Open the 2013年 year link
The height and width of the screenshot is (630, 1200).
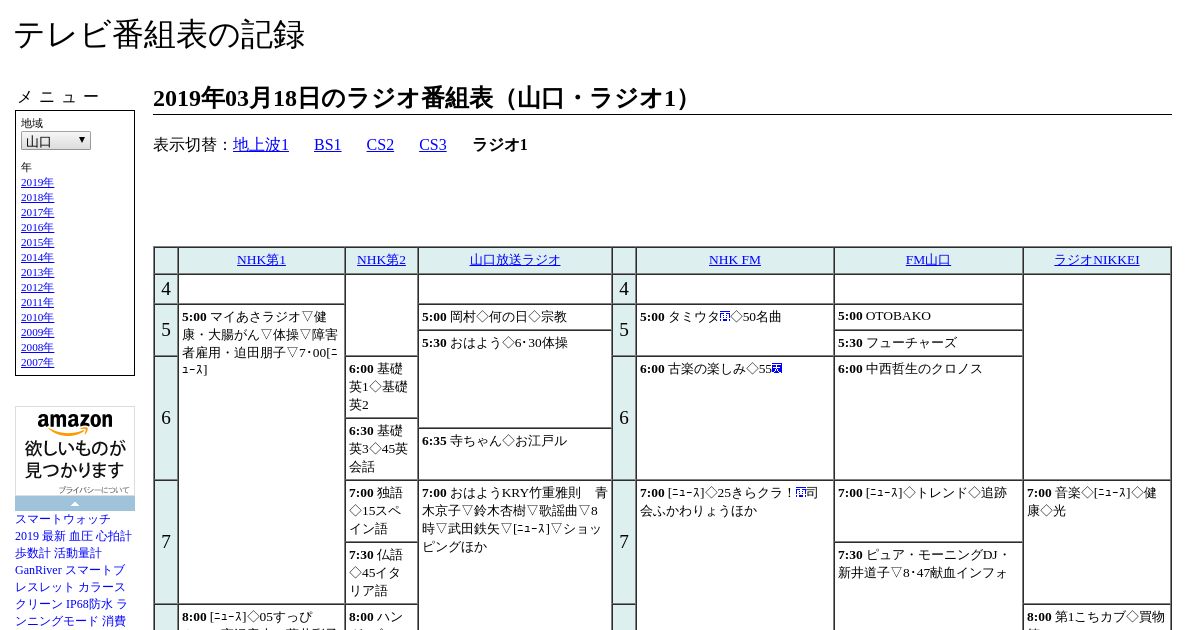37,273
